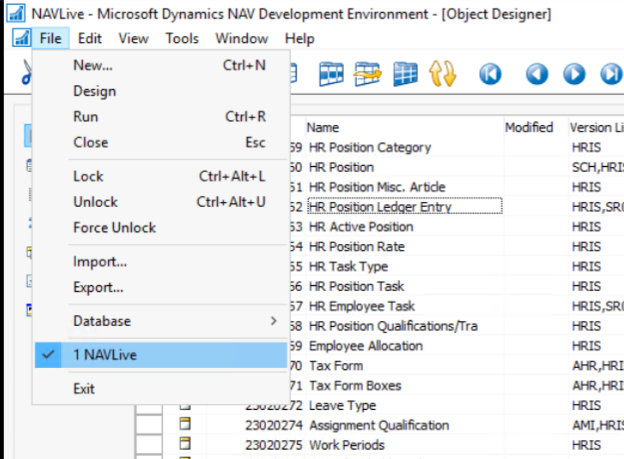Click table icon in Work Periods row

click(x=185, y=443)
